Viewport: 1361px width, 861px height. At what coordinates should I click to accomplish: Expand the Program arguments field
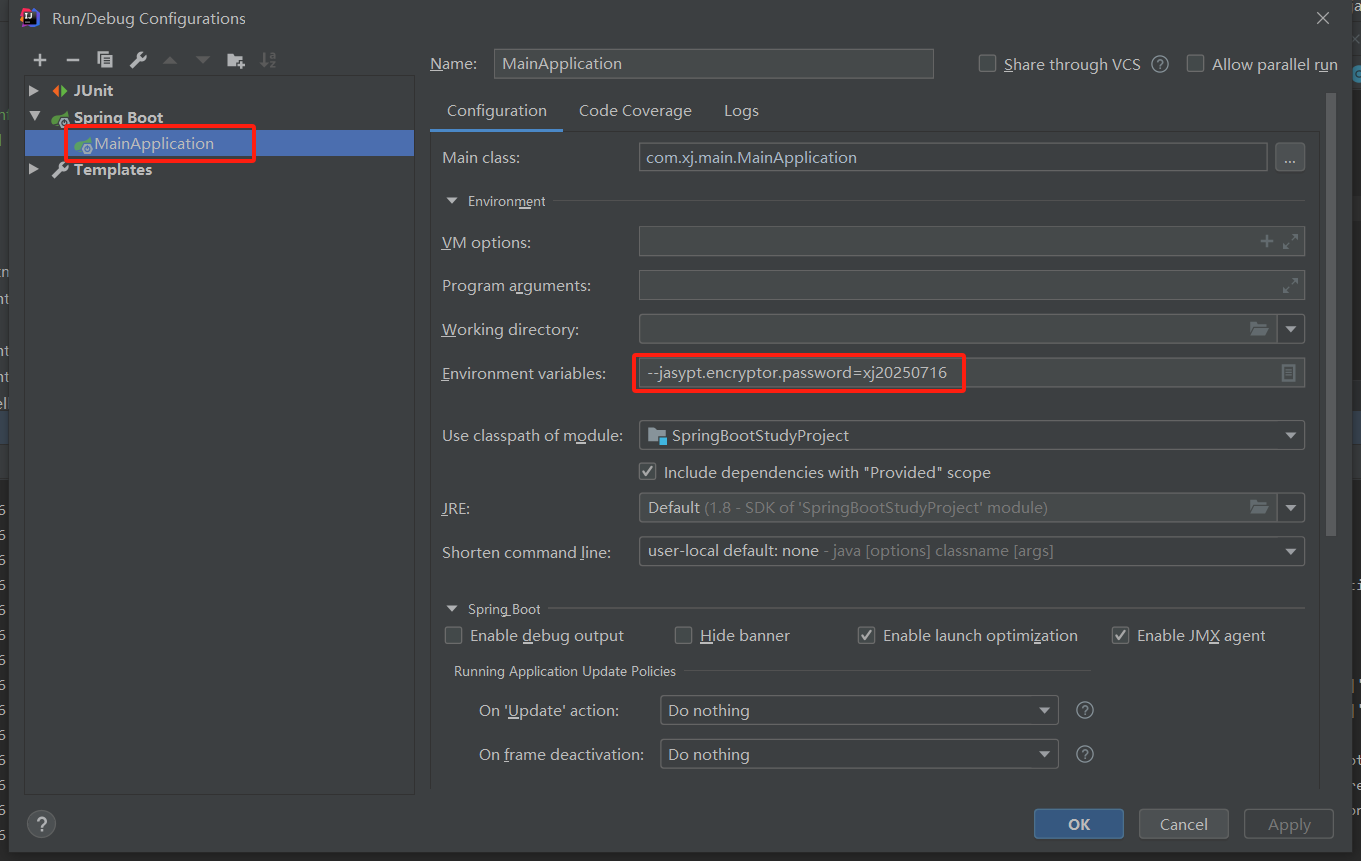click(1290, 285)
